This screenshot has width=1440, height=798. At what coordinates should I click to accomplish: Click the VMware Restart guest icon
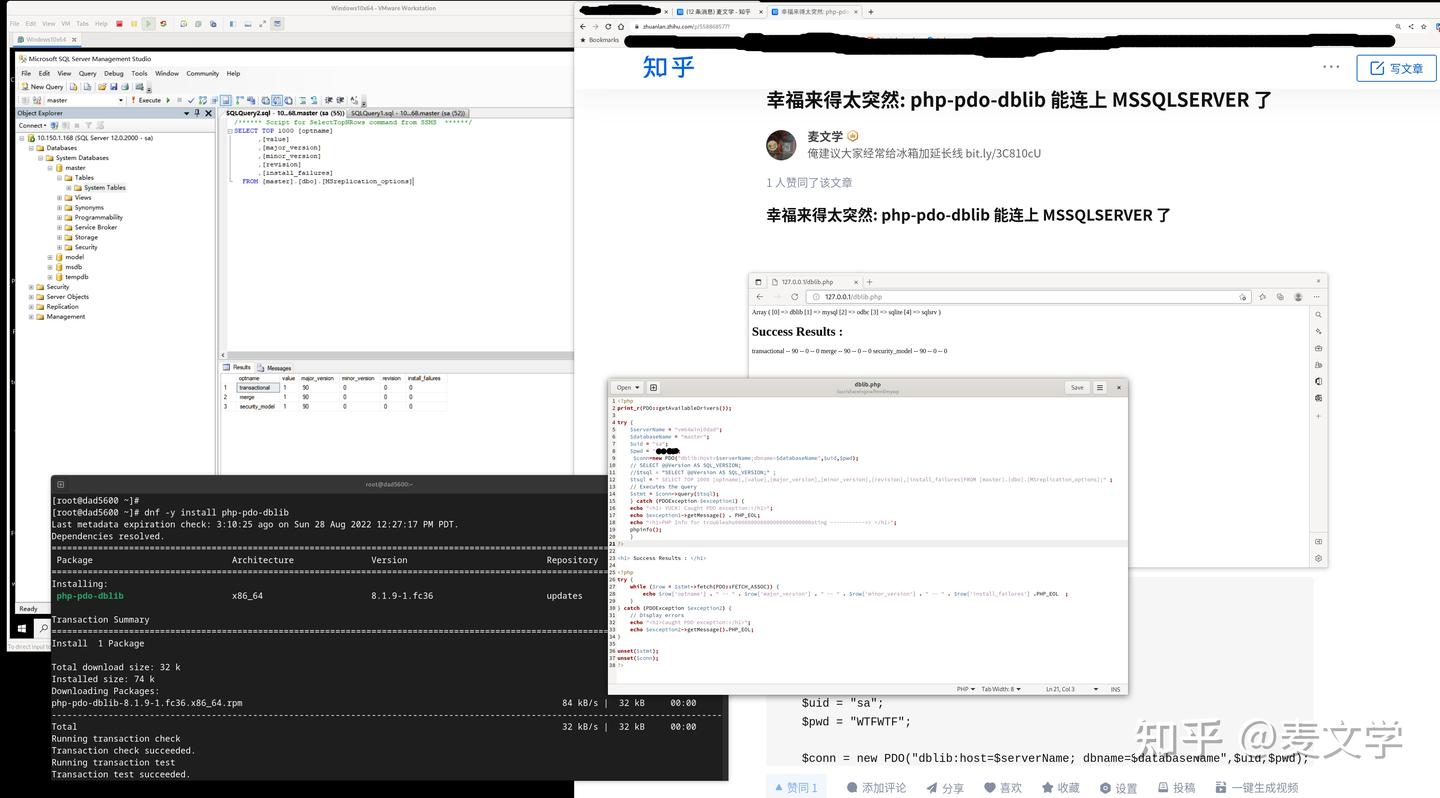tap(163, 24)
